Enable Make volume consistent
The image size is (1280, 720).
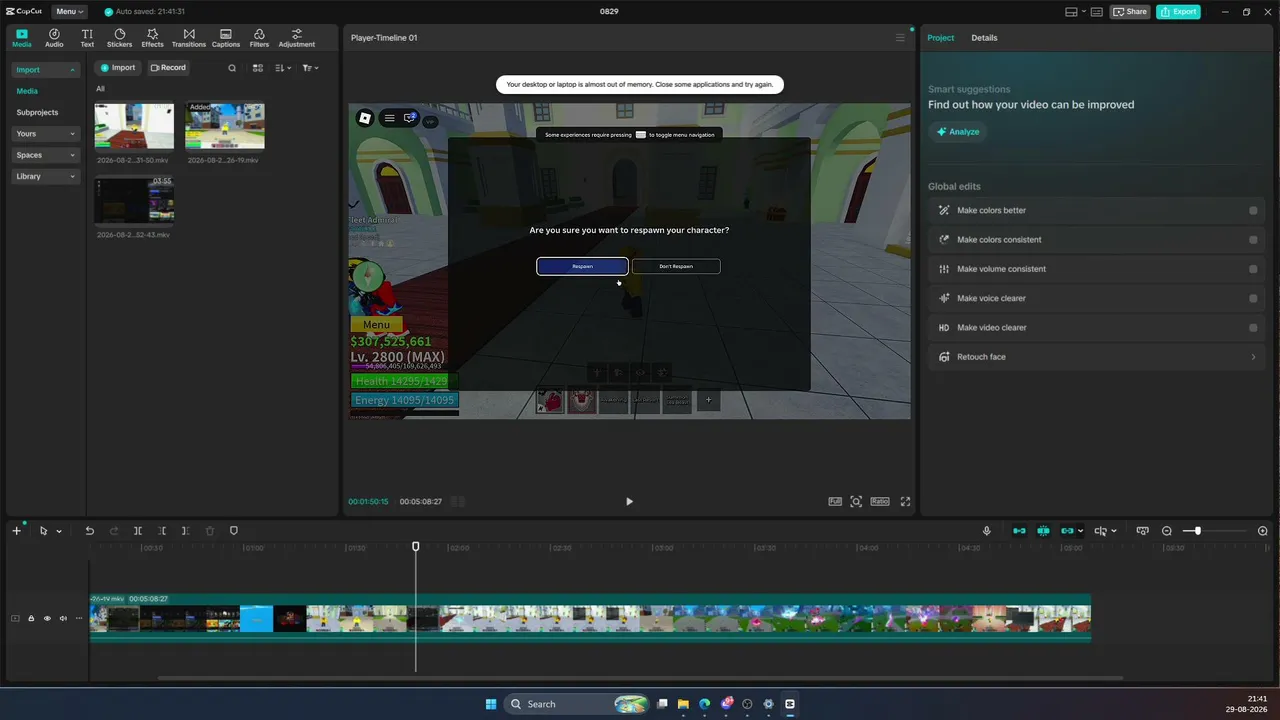(1253, 269)
